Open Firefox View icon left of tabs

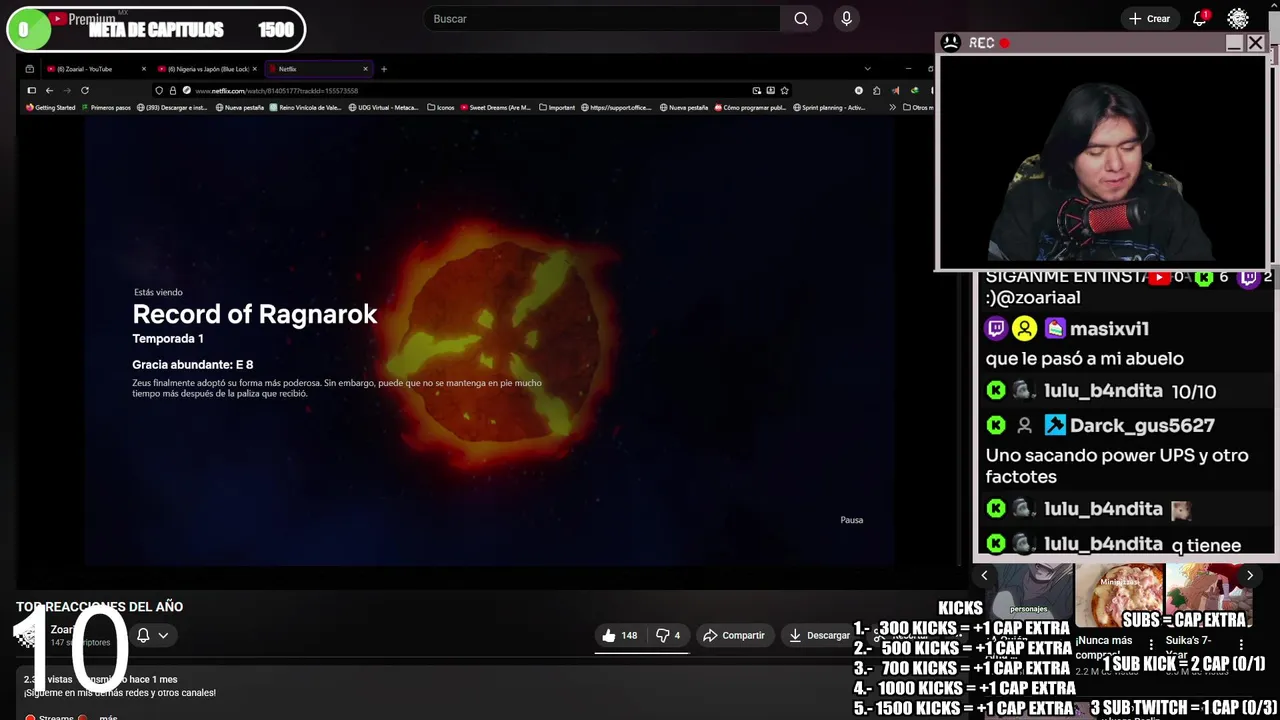click(30, 69)
